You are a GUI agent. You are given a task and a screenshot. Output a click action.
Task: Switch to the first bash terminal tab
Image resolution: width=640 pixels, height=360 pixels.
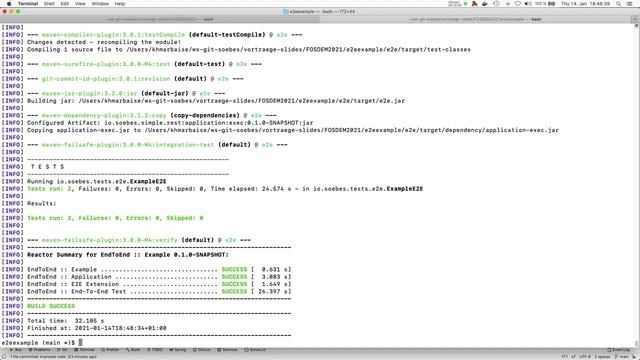(160, 19)
